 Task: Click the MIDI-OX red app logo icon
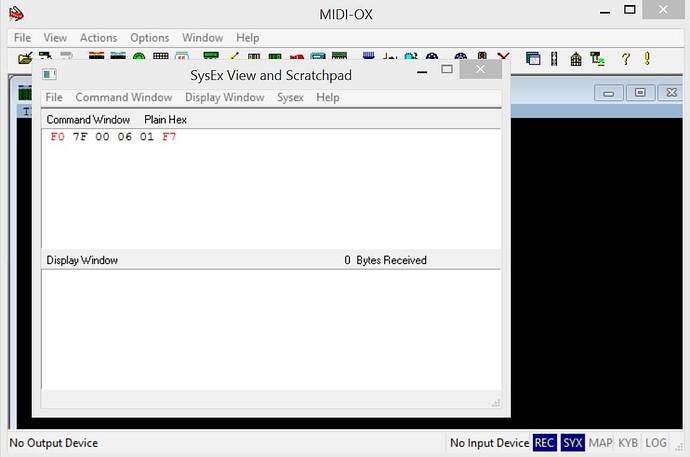[x=16, y=14]
